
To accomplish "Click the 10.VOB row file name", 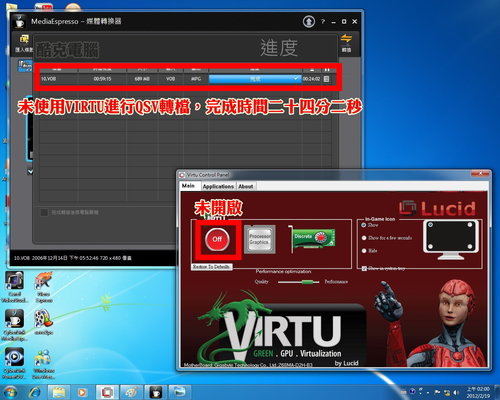I will pyautogui.click(x=49, y=79).
